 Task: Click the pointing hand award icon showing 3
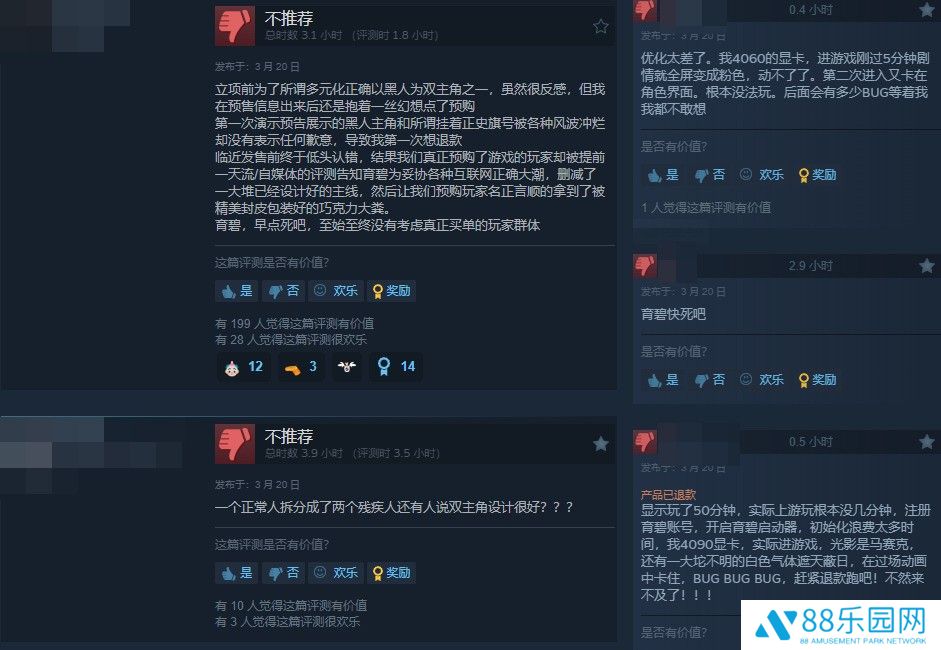[x=300, y=367]
